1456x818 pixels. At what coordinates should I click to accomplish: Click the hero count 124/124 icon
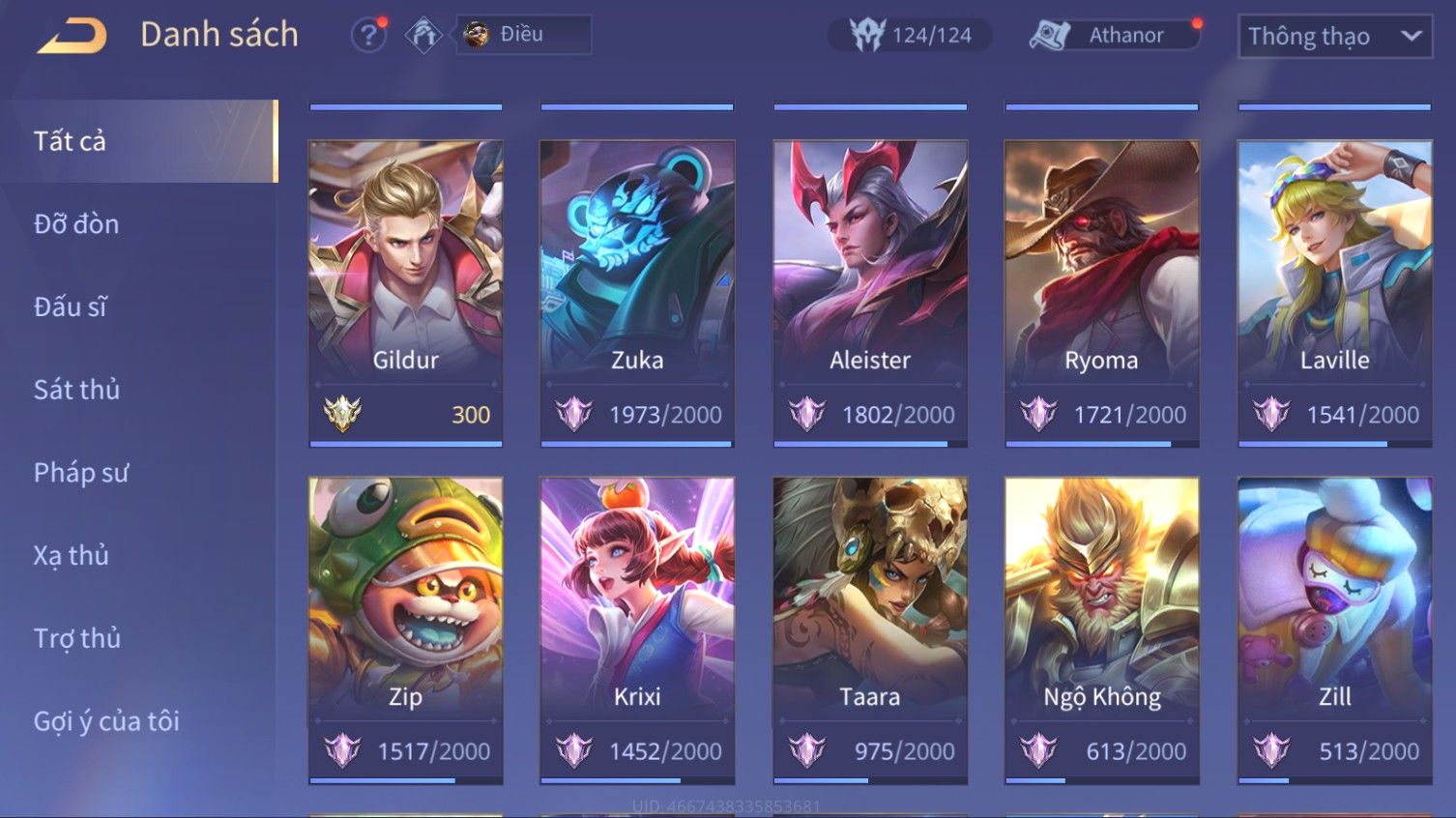[x=867, y=36]
